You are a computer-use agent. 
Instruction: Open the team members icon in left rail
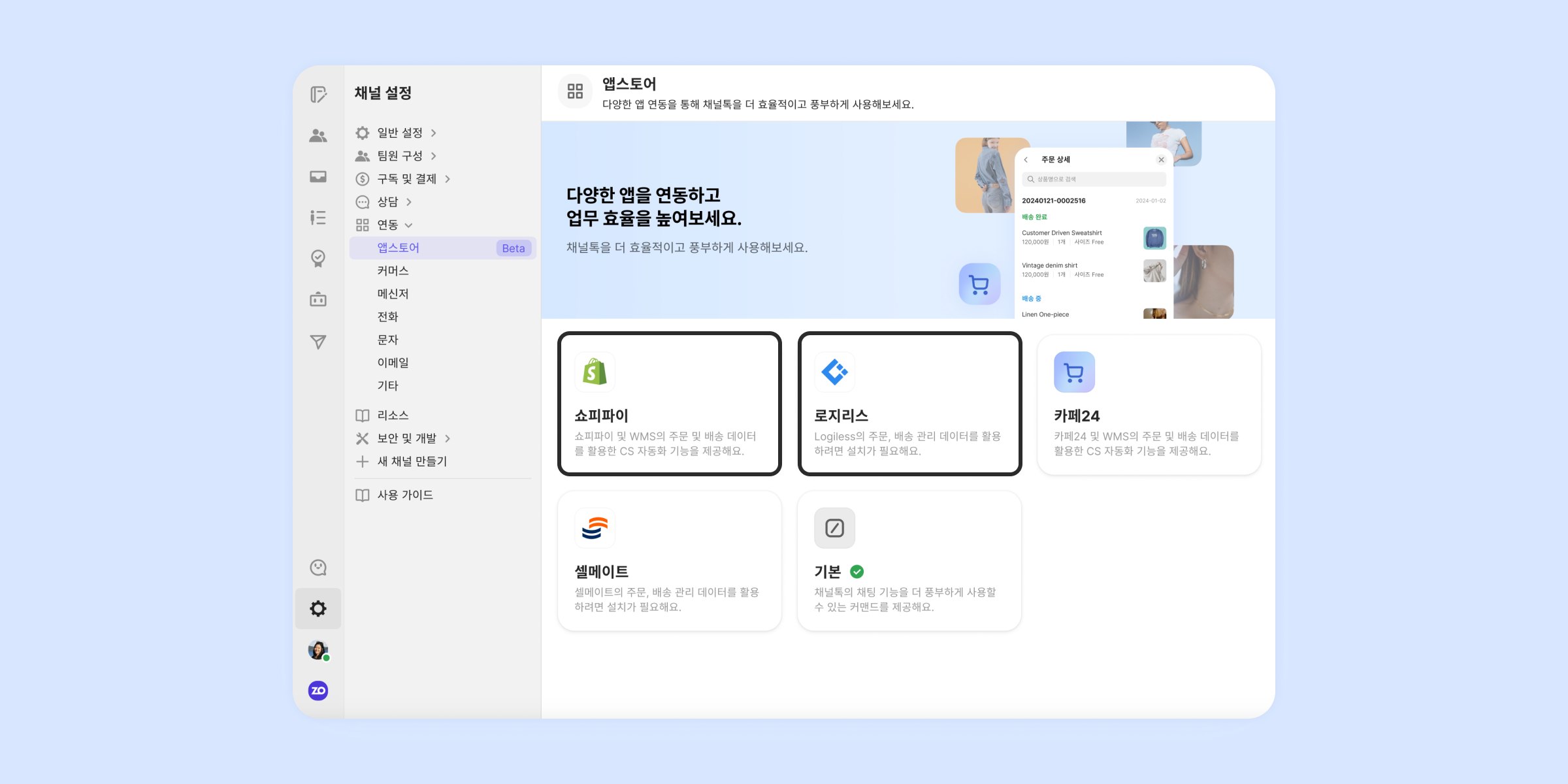coord(318,136)
